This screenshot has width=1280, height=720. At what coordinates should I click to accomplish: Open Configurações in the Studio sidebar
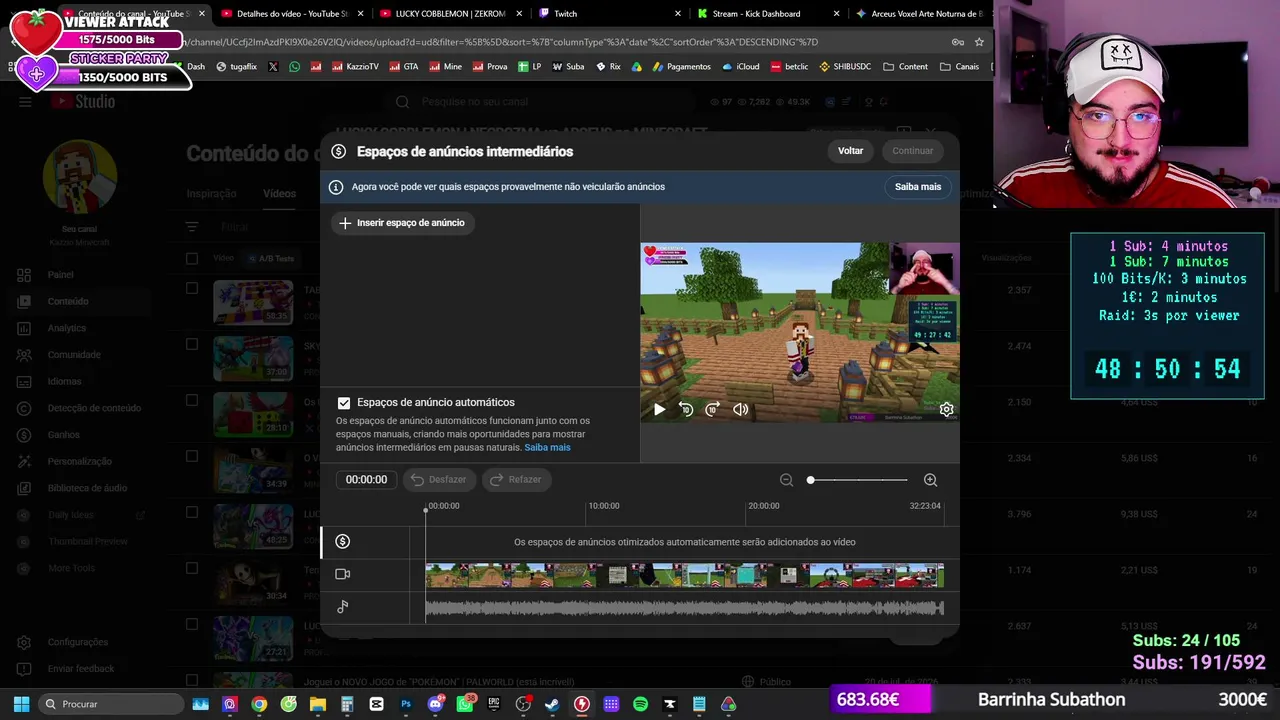(x=77, y=642)
